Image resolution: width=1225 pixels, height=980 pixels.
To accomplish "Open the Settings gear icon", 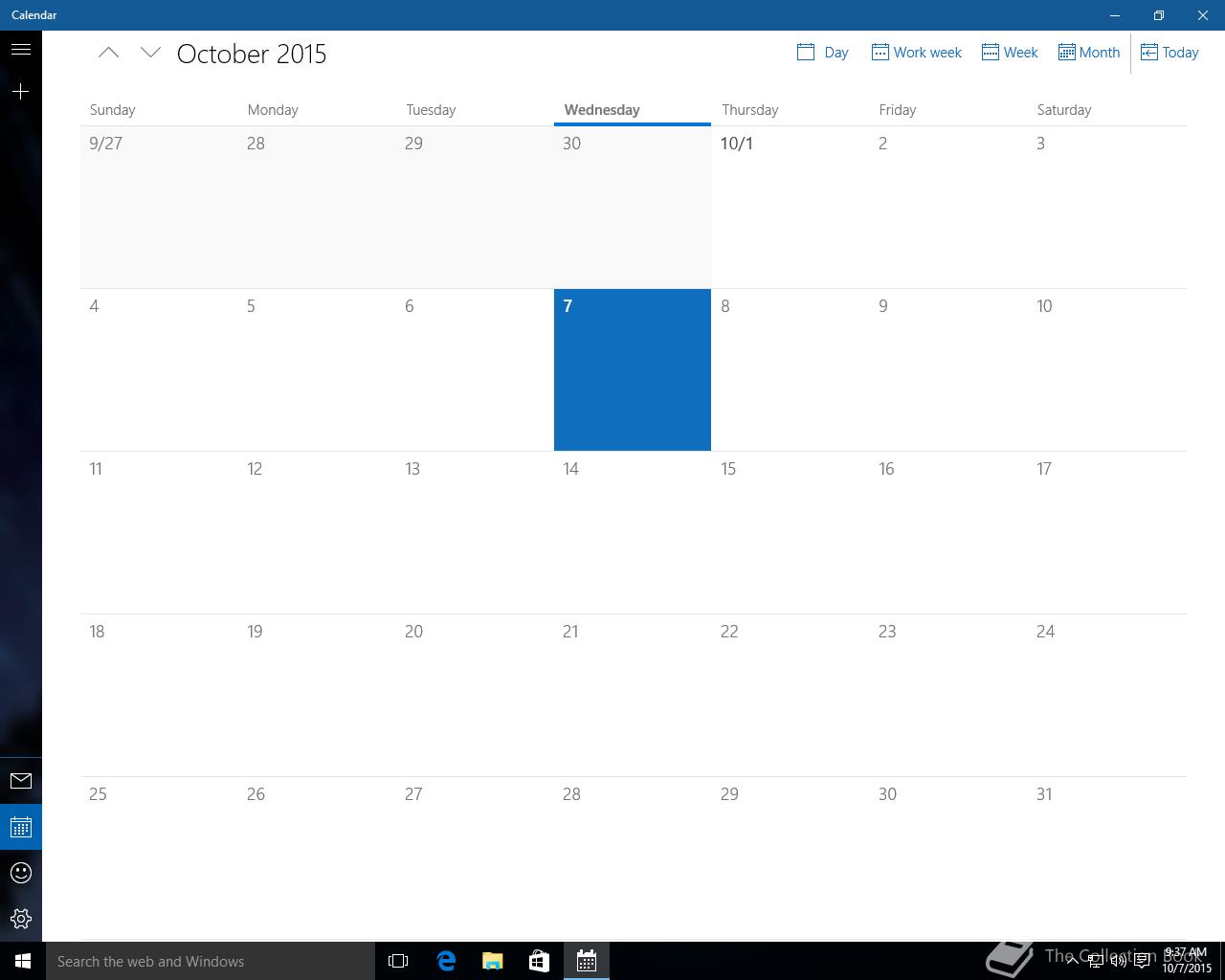I will [21, 919].
